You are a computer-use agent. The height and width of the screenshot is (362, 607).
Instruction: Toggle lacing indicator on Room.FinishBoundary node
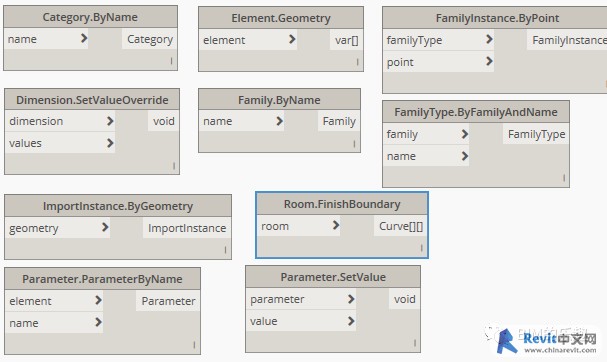tap(422, 248)
